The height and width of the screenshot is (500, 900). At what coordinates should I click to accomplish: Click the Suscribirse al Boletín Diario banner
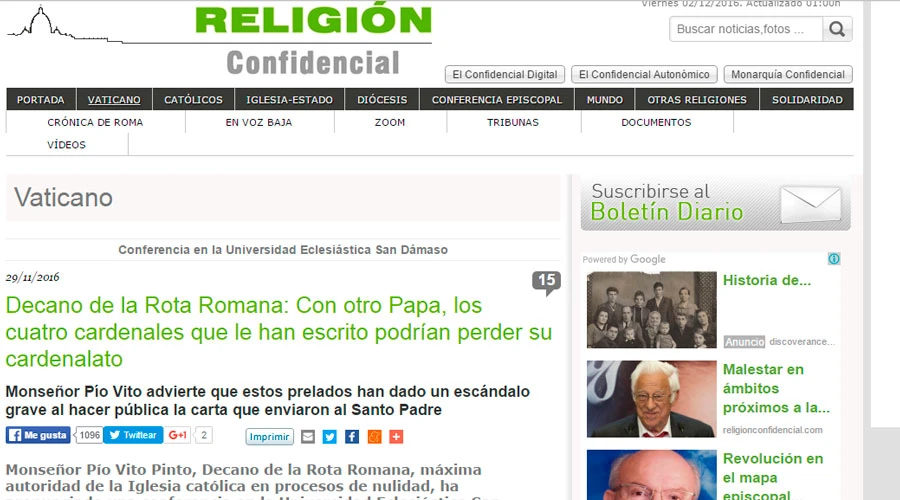point(715,203)
